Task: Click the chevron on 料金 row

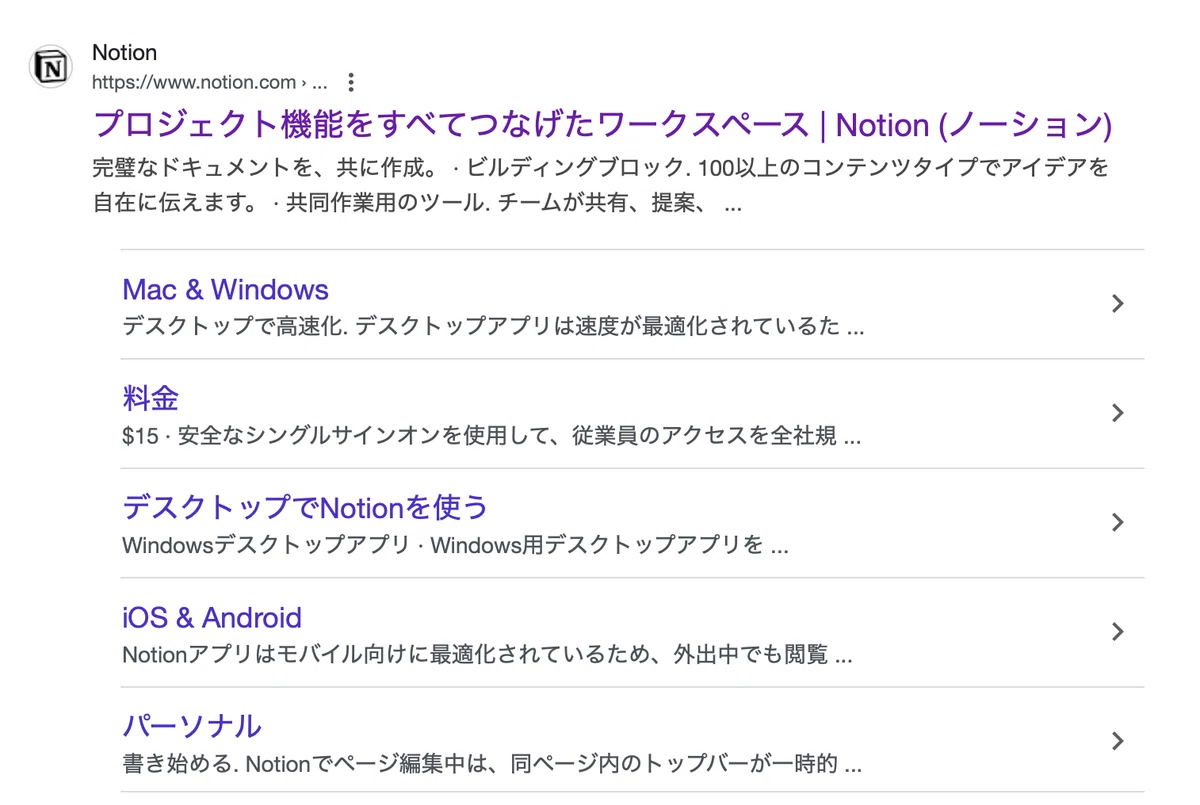Action: click(x=1119, y=413)
